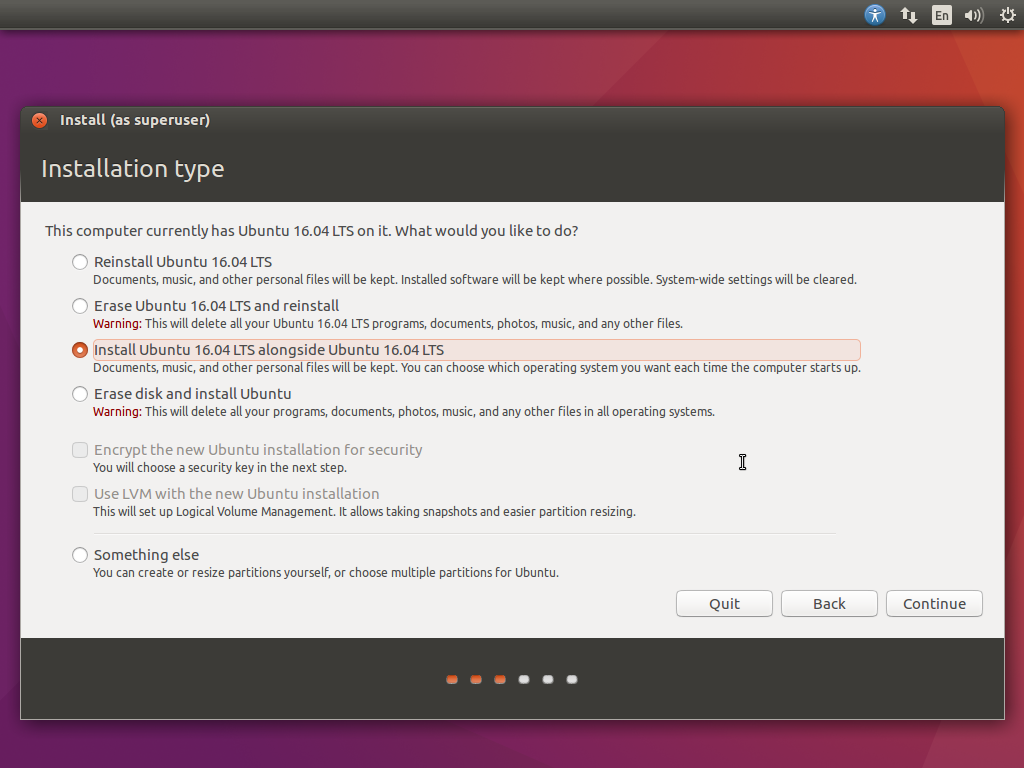Toggle Encrypt the new Ubuntu installation checkbox
This screenshot has width=1024, height=768.
tap(80, 450)
